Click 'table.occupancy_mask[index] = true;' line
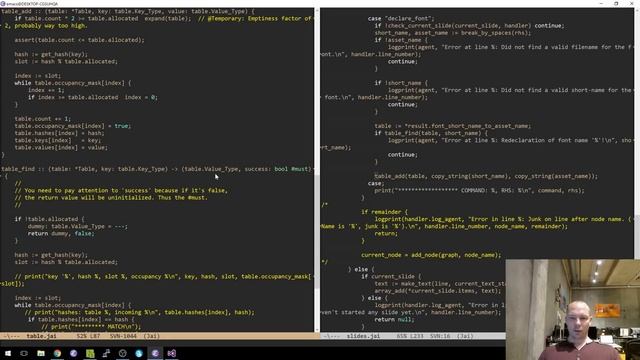This screenshot has height=360, width=640. coord(73,126)
